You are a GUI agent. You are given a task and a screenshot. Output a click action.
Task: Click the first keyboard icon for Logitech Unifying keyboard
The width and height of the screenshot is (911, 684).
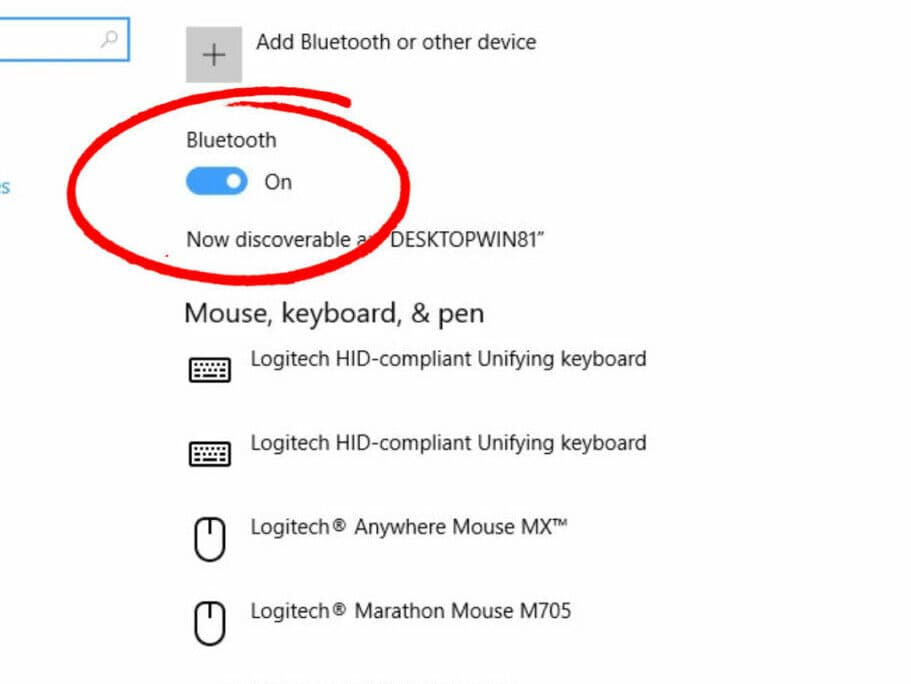click(209, 369)
